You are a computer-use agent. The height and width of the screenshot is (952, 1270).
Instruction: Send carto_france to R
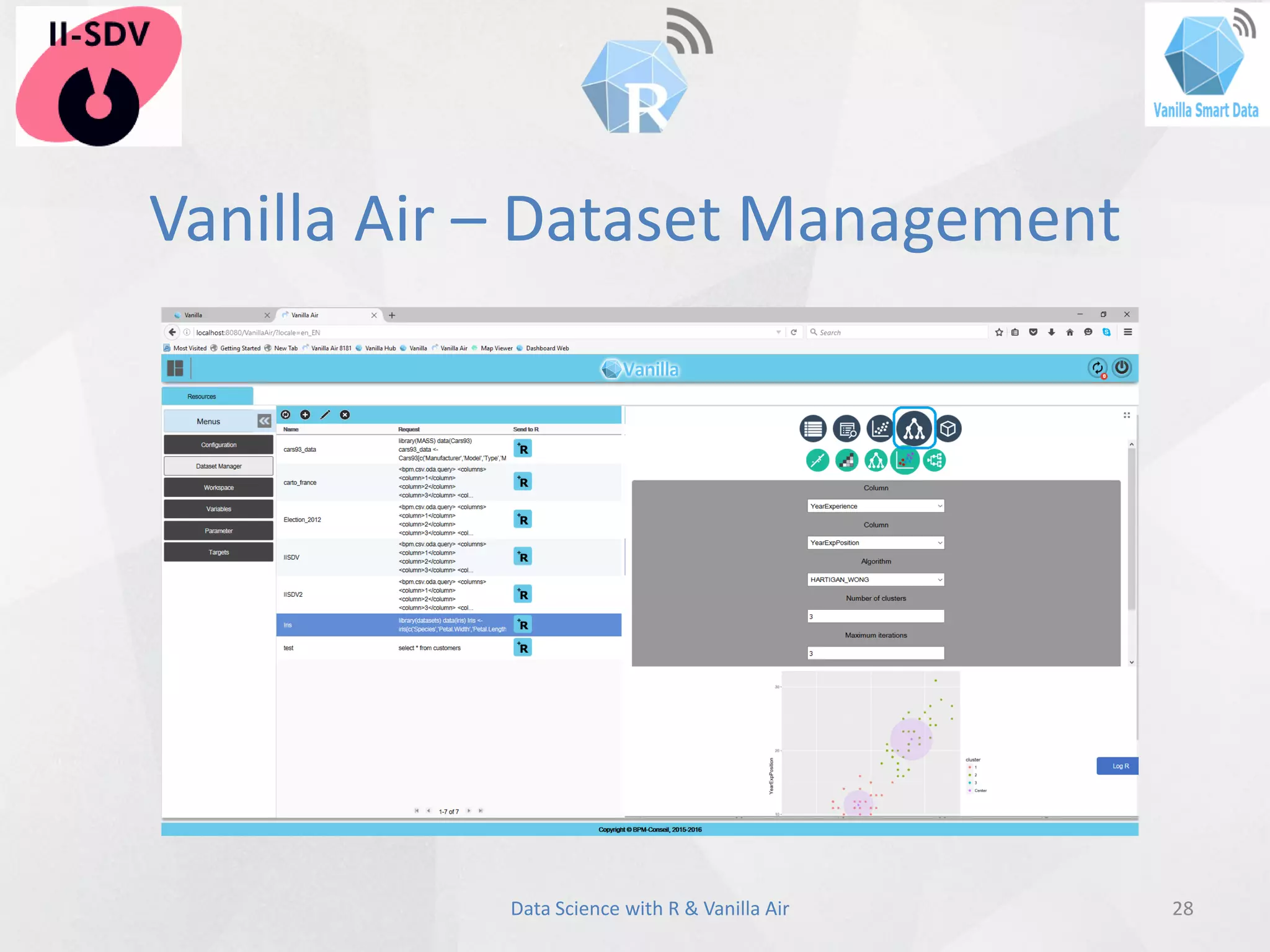coord(523,482)
